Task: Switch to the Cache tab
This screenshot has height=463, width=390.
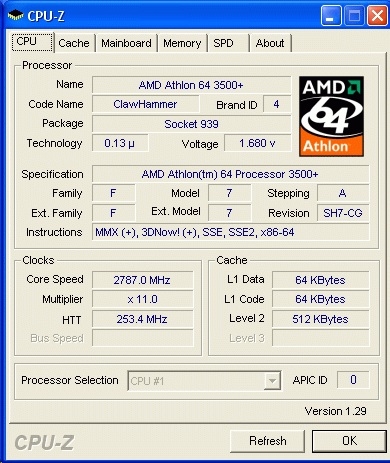Action: click(74, 43)
